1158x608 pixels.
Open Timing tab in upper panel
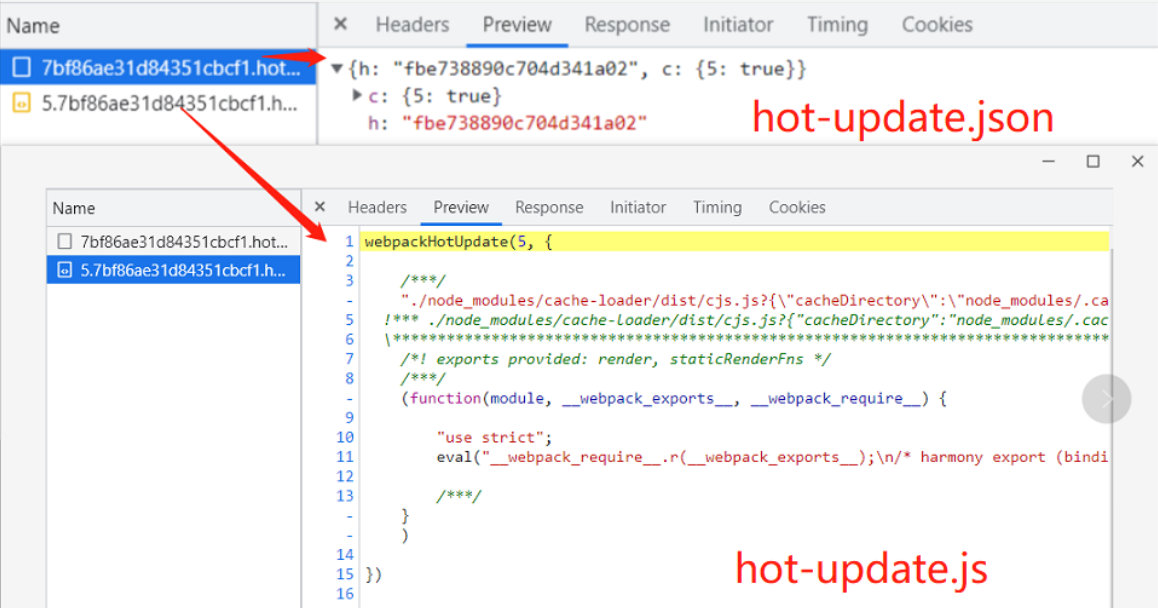[x=837, y=24]
